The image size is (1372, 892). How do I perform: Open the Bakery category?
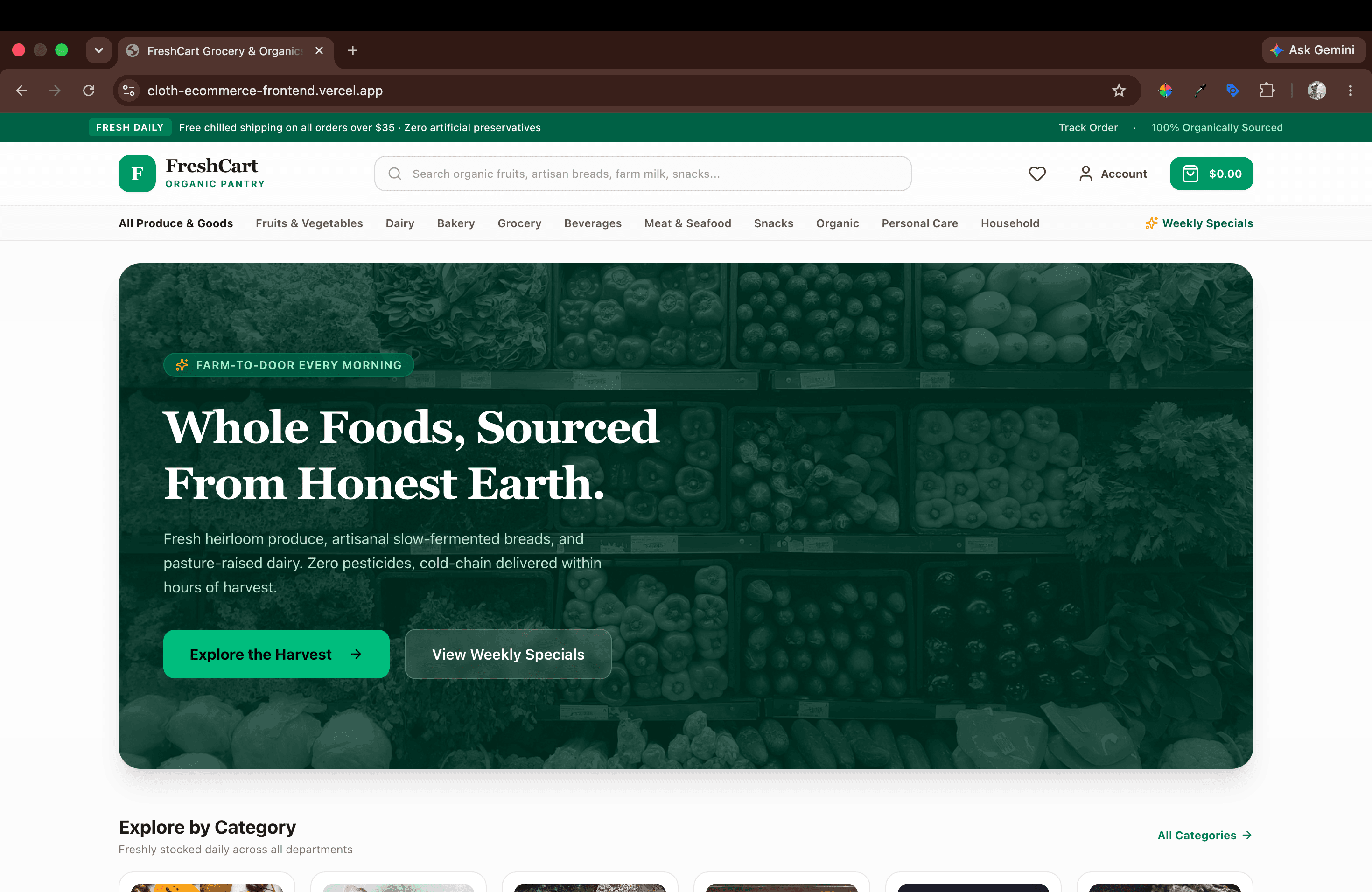(x=455, y=223)
